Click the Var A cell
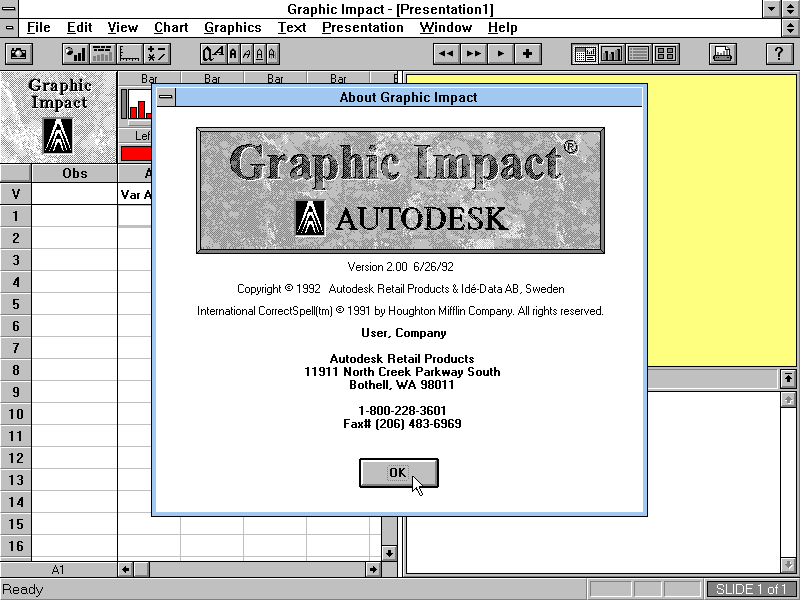 135,194
